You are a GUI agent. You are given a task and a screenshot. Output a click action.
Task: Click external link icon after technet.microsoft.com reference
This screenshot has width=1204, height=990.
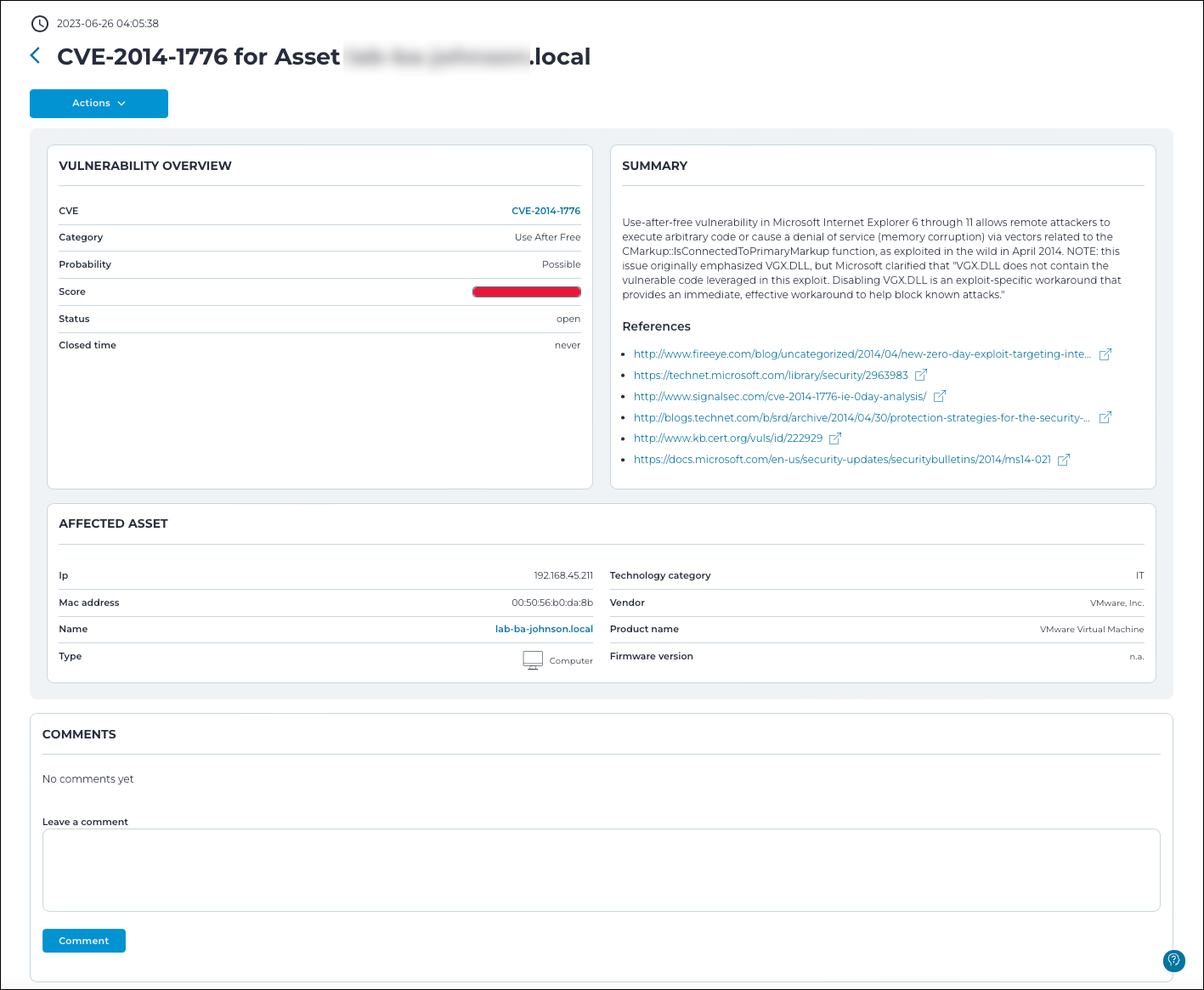pos(921,375)
